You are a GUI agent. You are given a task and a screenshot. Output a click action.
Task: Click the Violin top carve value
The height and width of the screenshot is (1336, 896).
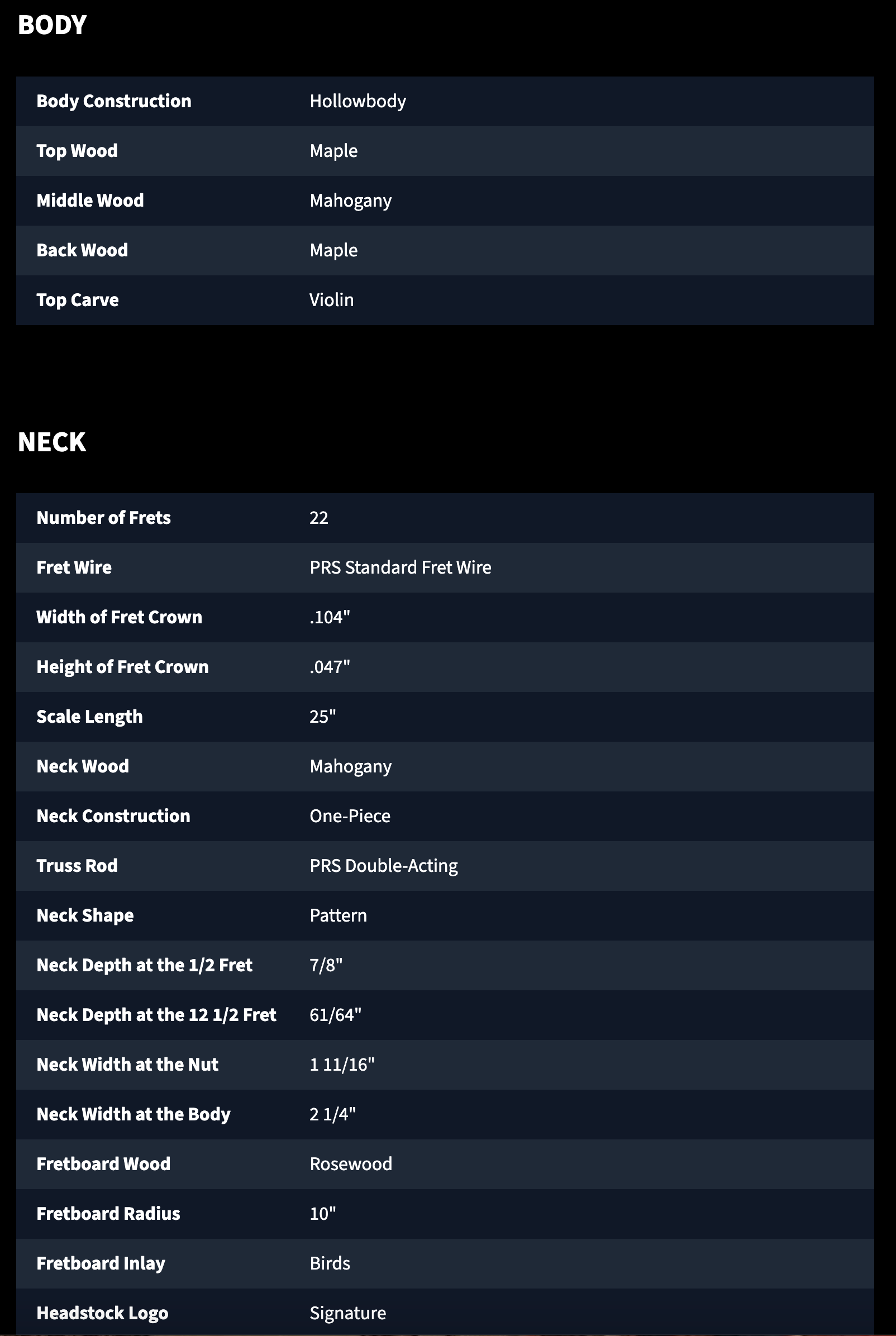(331, 300)
